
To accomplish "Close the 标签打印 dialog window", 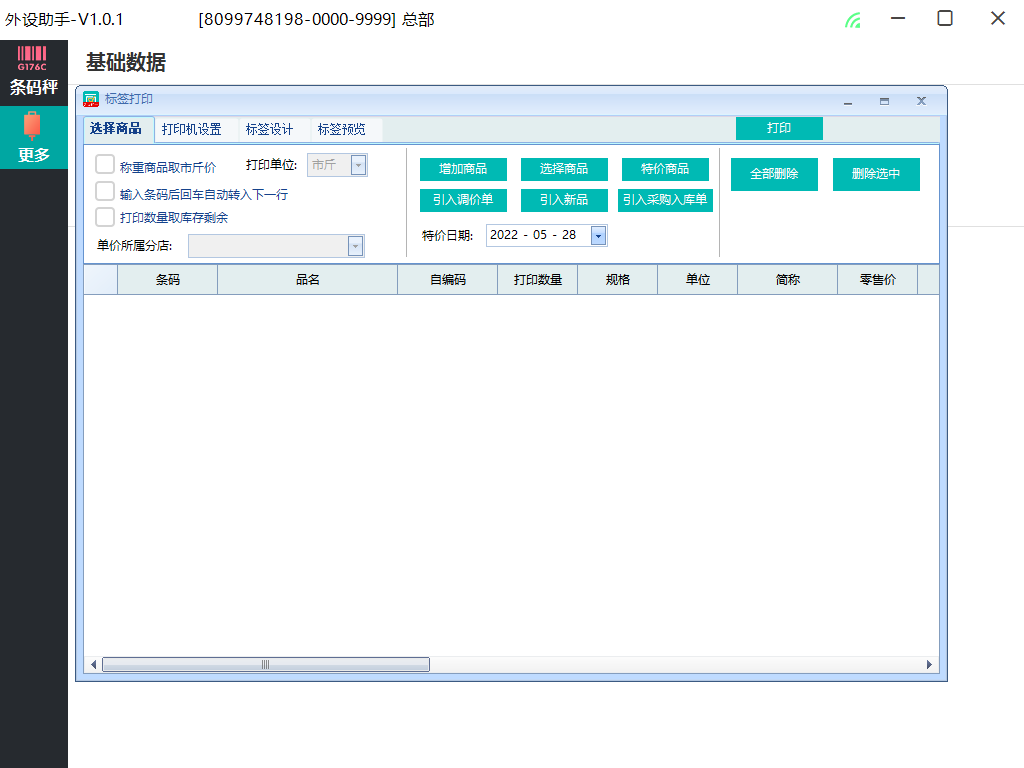I will 921,101.
